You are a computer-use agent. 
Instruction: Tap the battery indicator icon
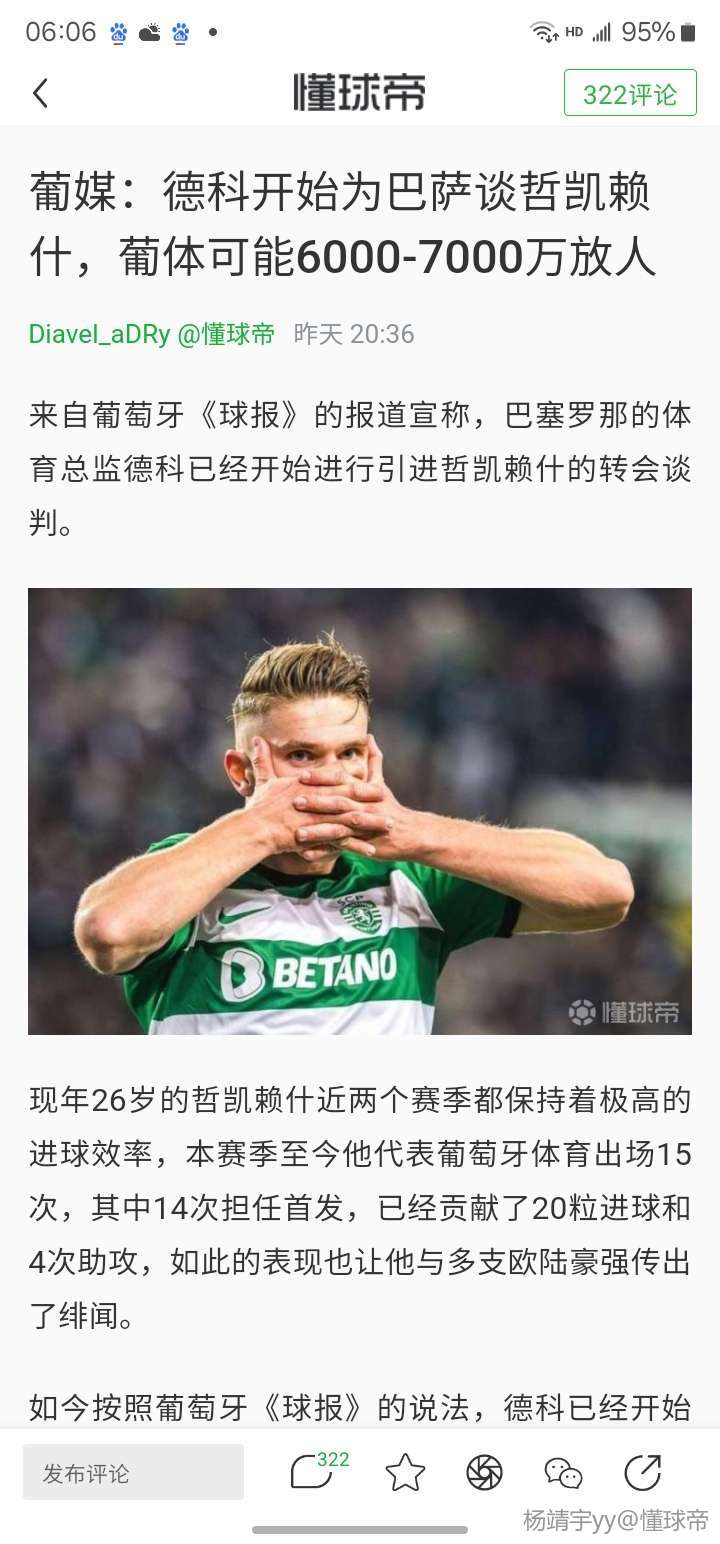tap(688, 32)
